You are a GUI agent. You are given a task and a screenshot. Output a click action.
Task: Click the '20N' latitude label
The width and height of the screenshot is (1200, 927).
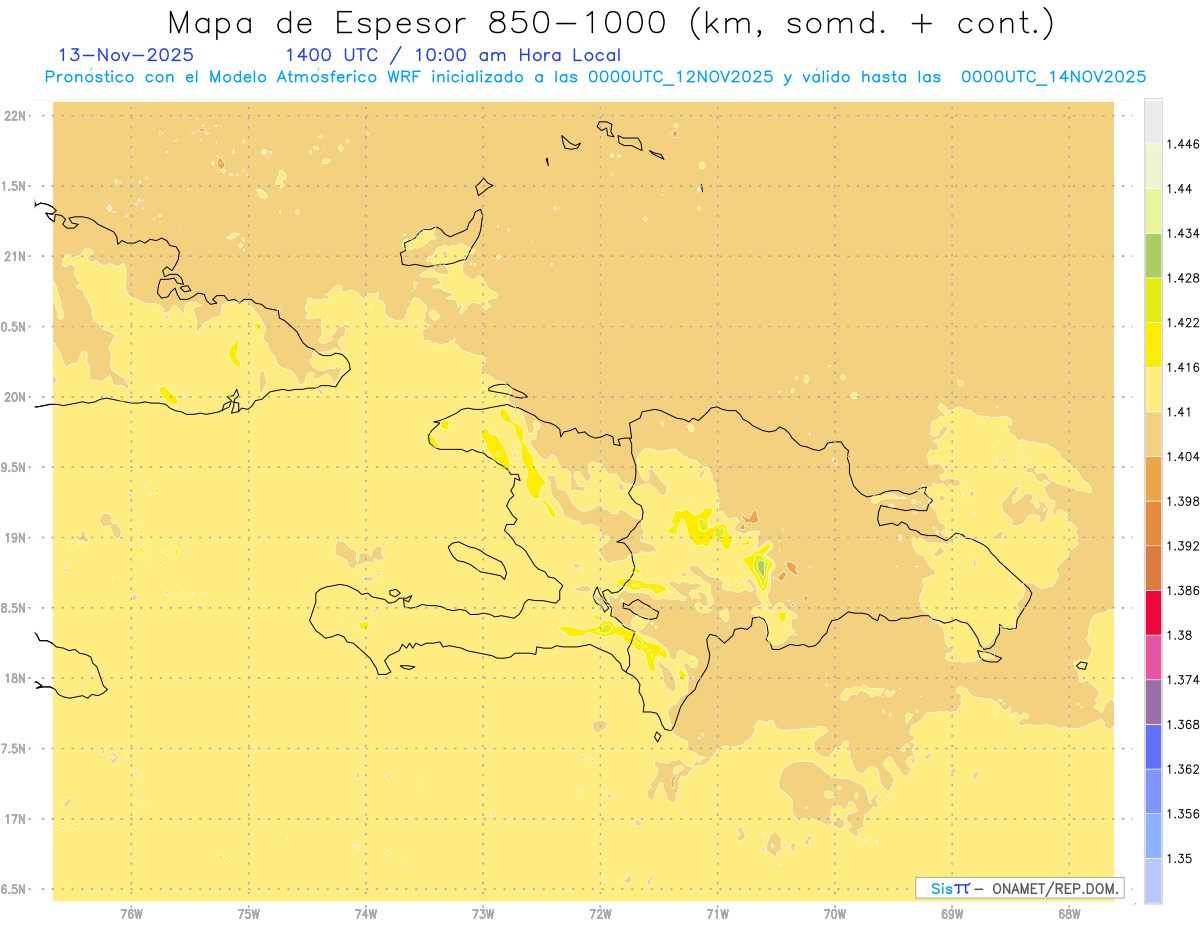tap(14, 397)
